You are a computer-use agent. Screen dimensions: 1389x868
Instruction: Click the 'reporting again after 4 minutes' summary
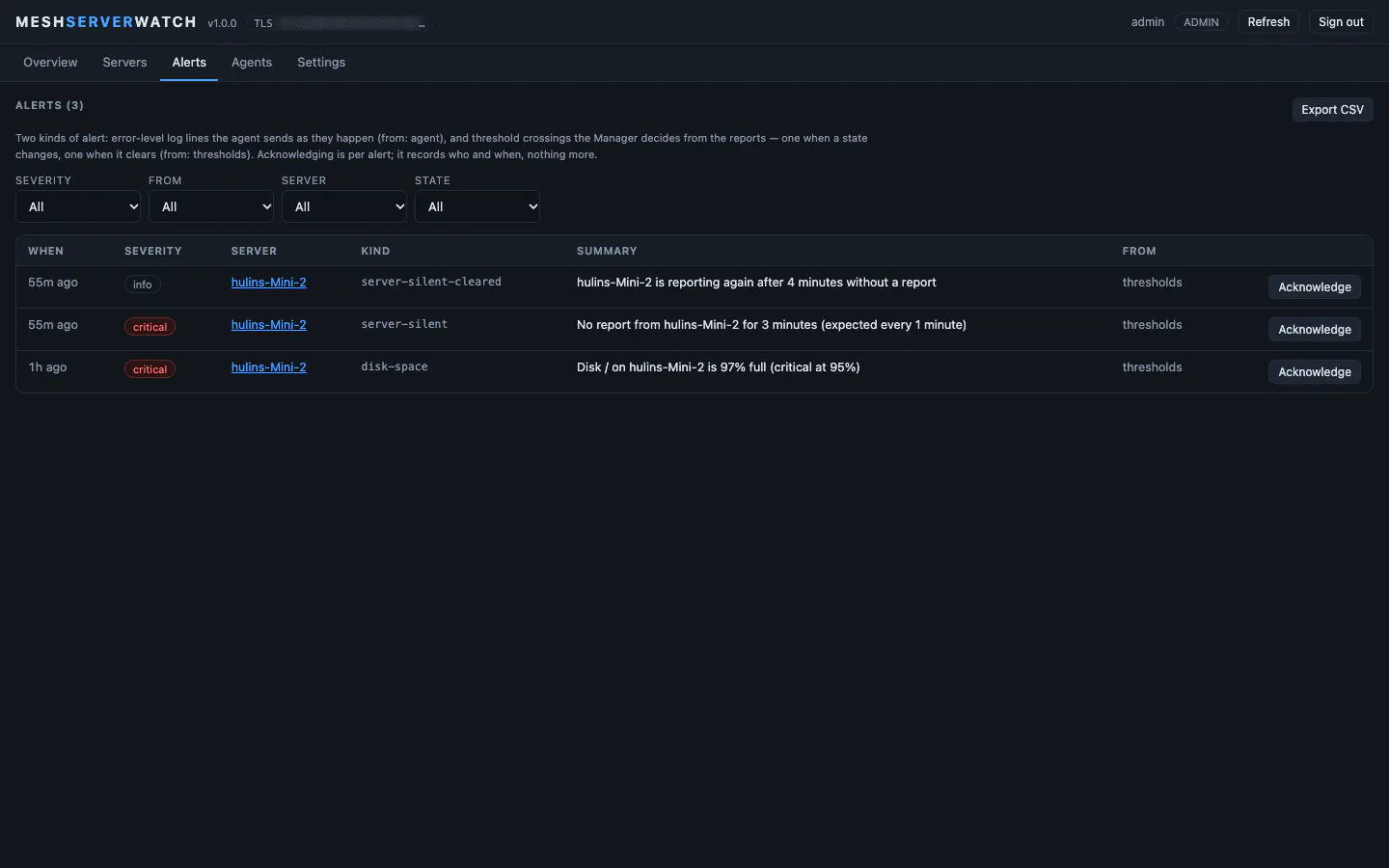click(x=756, y=283)
